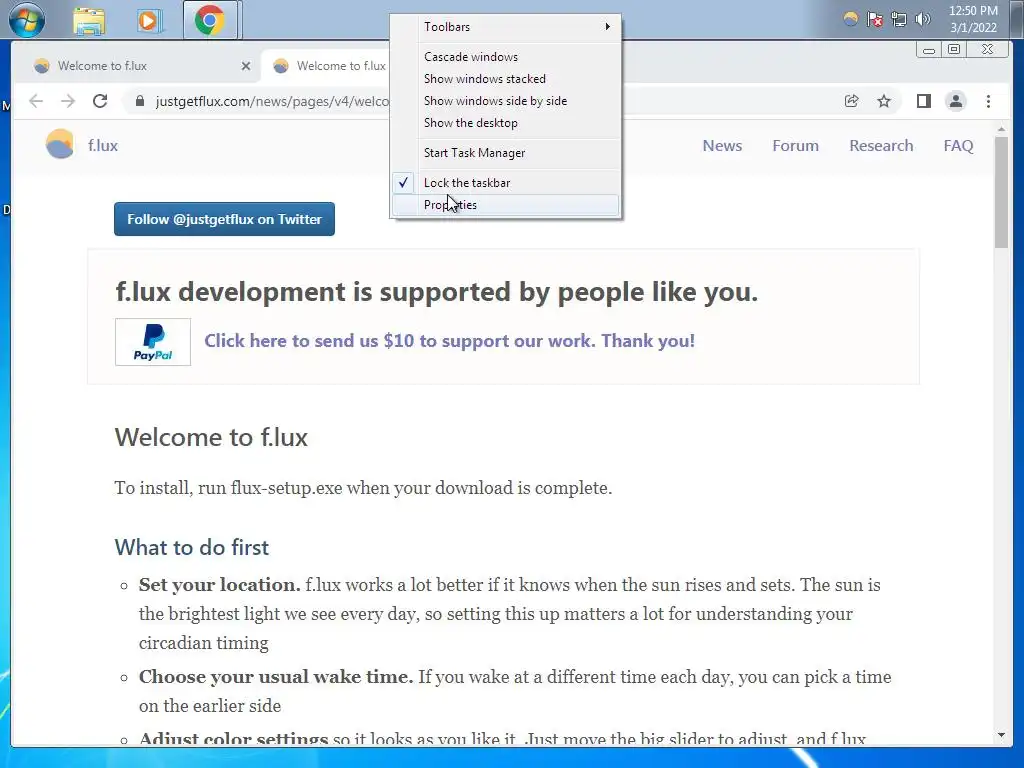This screenshot has width=1024, height=768.
Task: Click the Chrome taskbar button
Action: pyautogui.click(x=210, y=20)
